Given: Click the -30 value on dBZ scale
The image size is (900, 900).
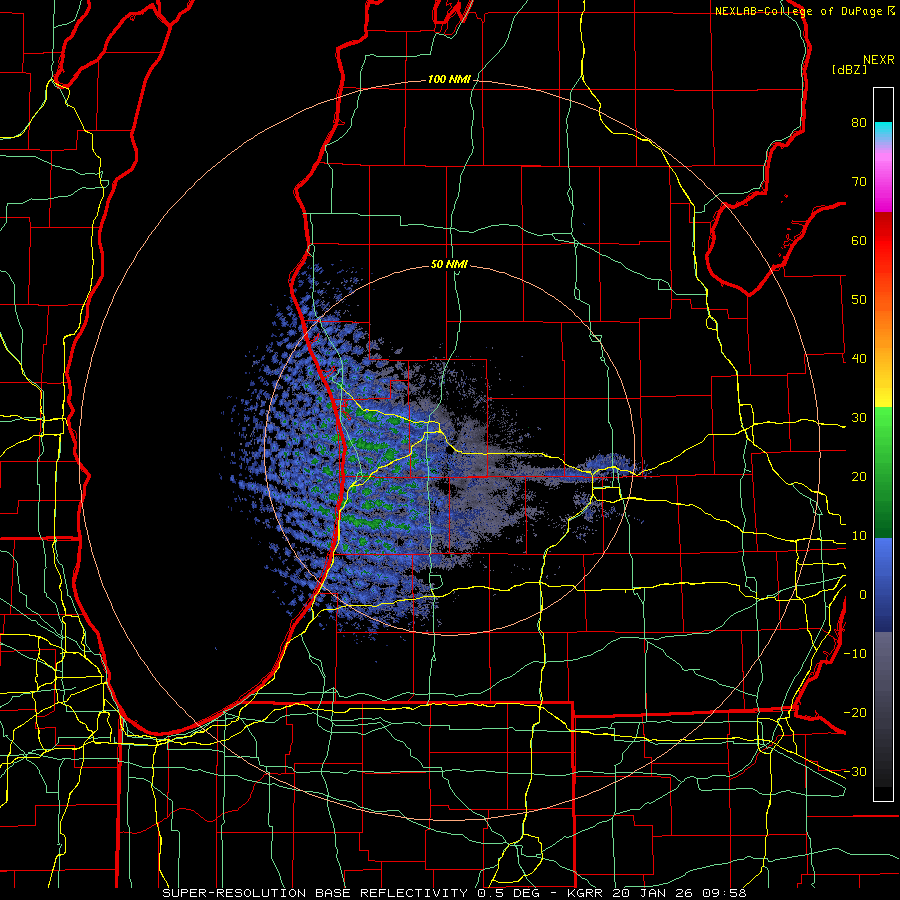Looking at the screenshot, I should (855, 772).
